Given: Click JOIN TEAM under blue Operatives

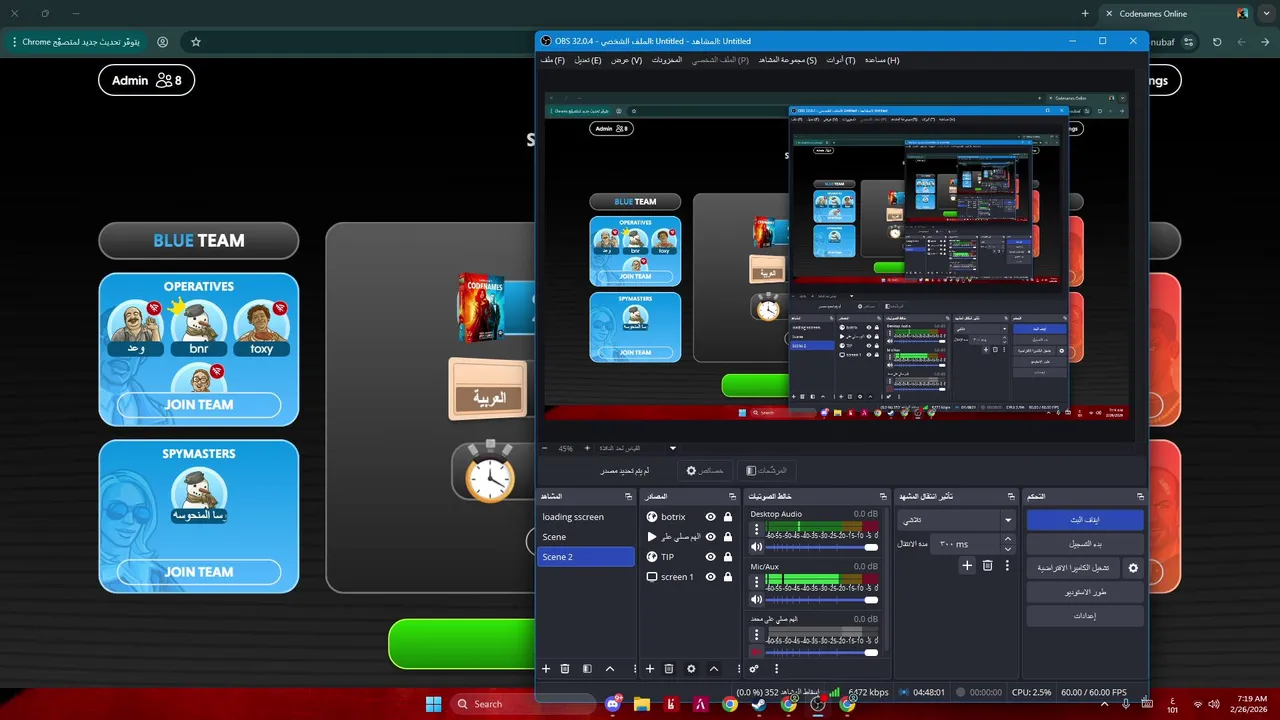Looking at the screenshot, I should (x=199, y=405).
